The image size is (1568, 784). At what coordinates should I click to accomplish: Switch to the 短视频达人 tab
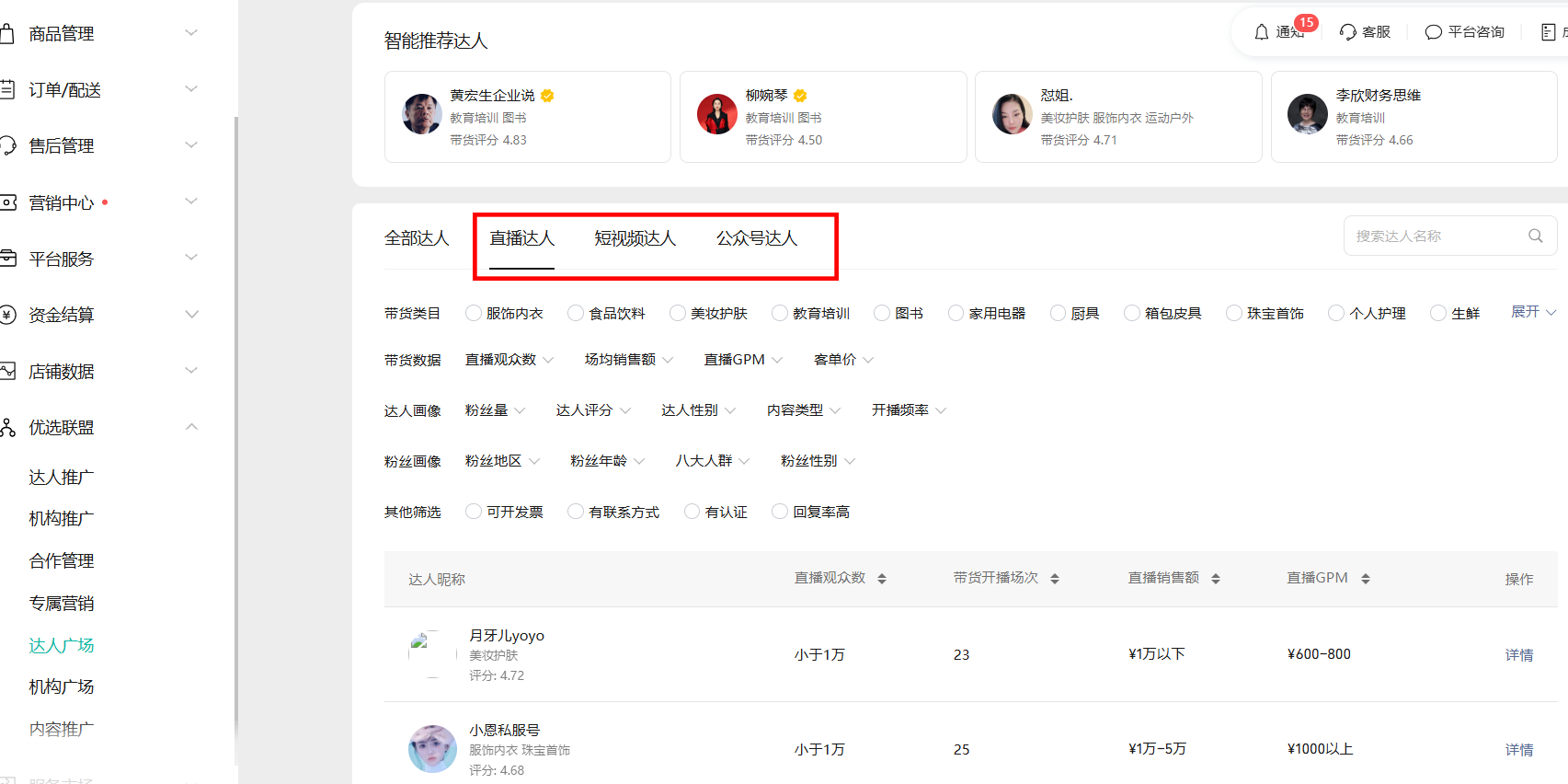pos(635,238)
